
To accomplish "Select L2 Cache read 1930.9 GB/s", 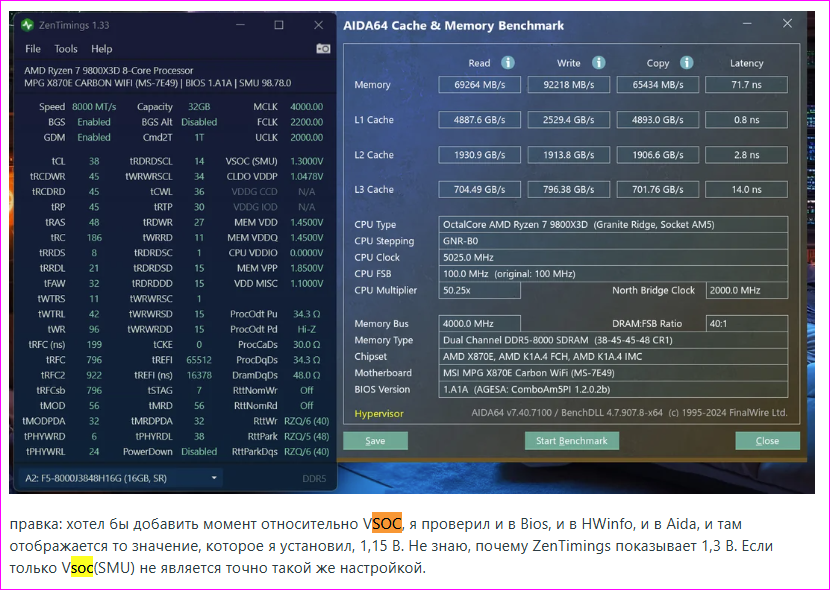I will pos(480,155).
